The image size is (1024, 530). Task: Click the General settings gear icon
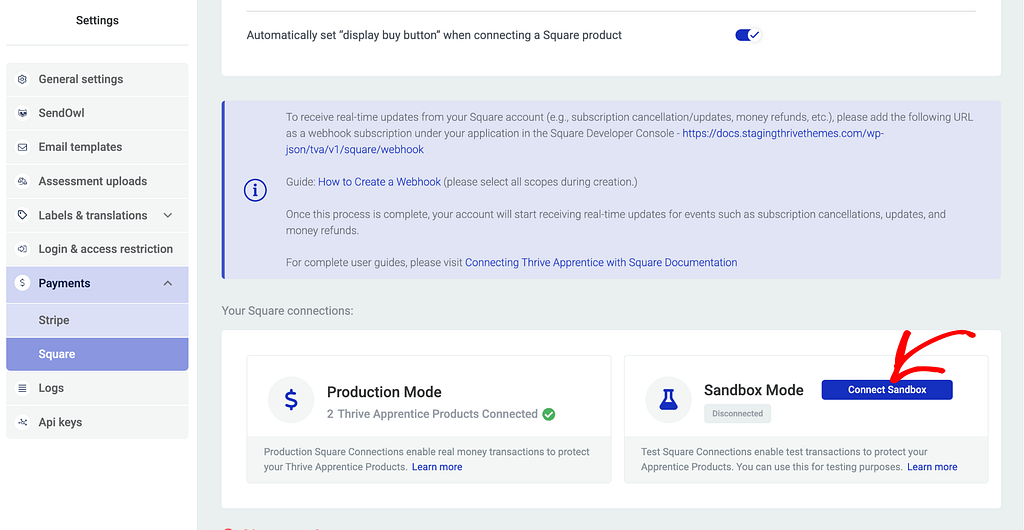point(22,79)
